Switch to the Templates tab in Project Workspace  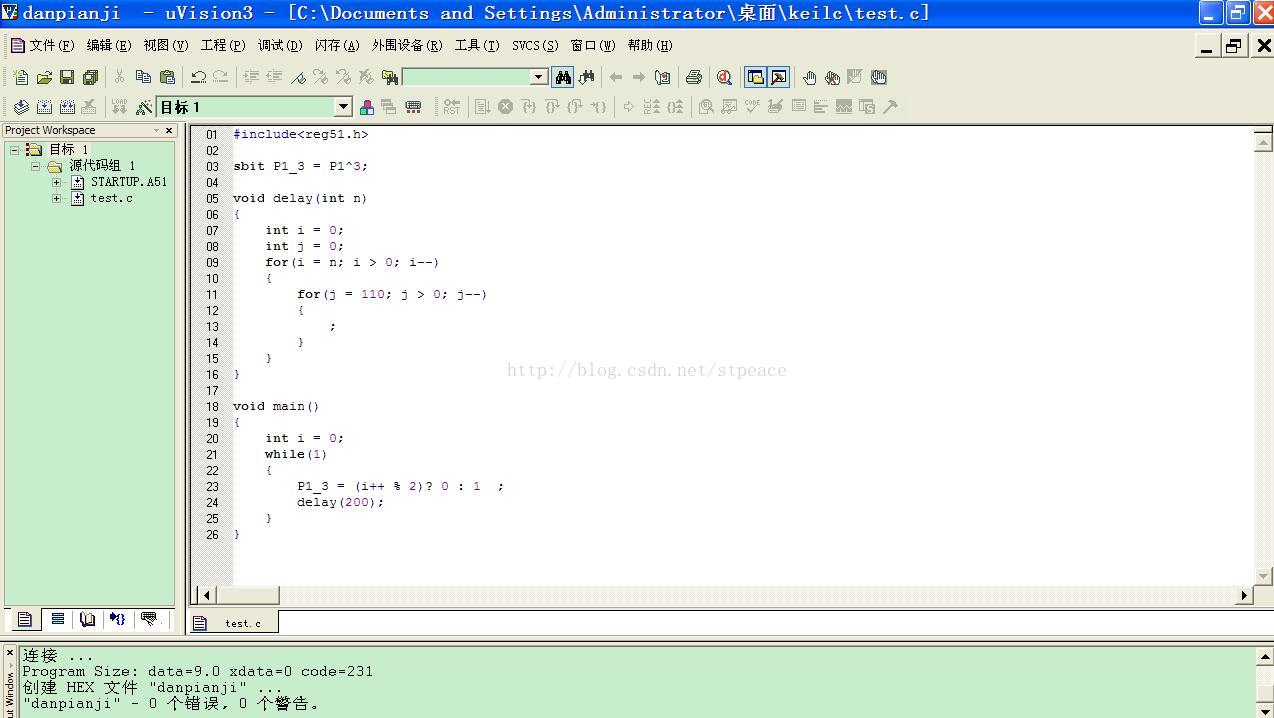coord(149,620)
